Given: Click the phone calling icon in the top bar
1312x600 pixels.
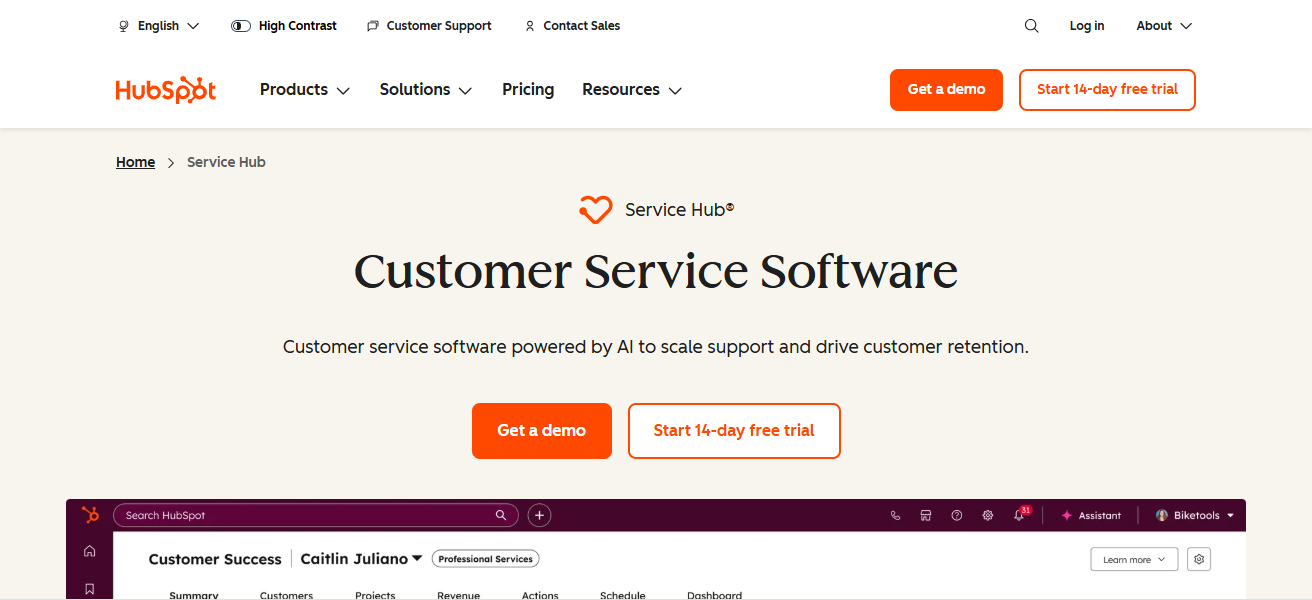Looking at the screenshot, I should 895,515.
